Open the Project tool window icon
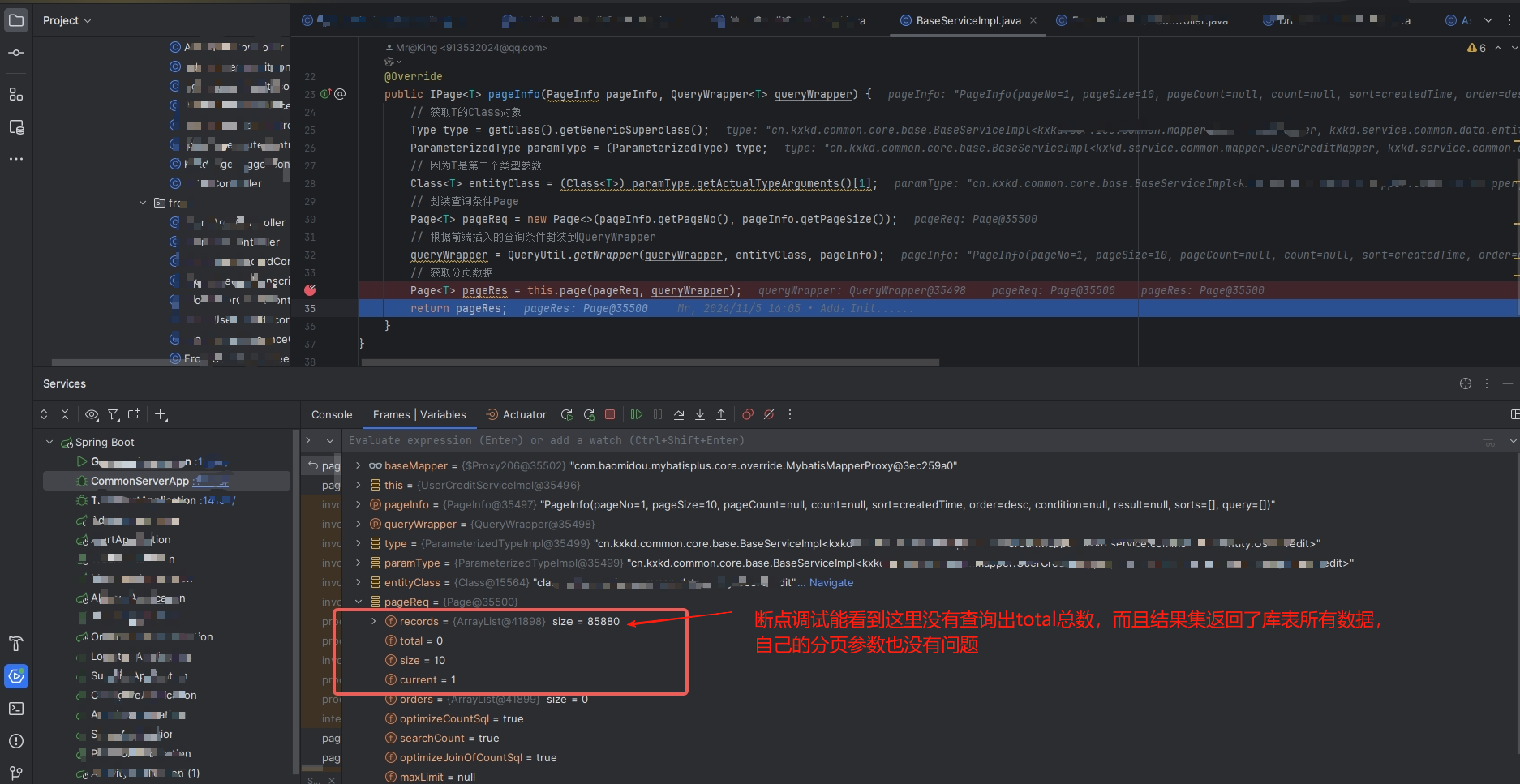1520x784 pixels. tap(16, 20)
